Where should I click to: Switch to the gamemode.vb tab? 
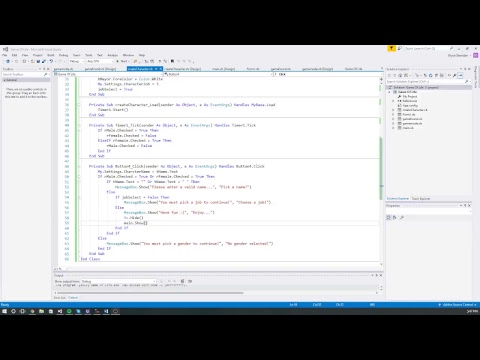(64, 69)
